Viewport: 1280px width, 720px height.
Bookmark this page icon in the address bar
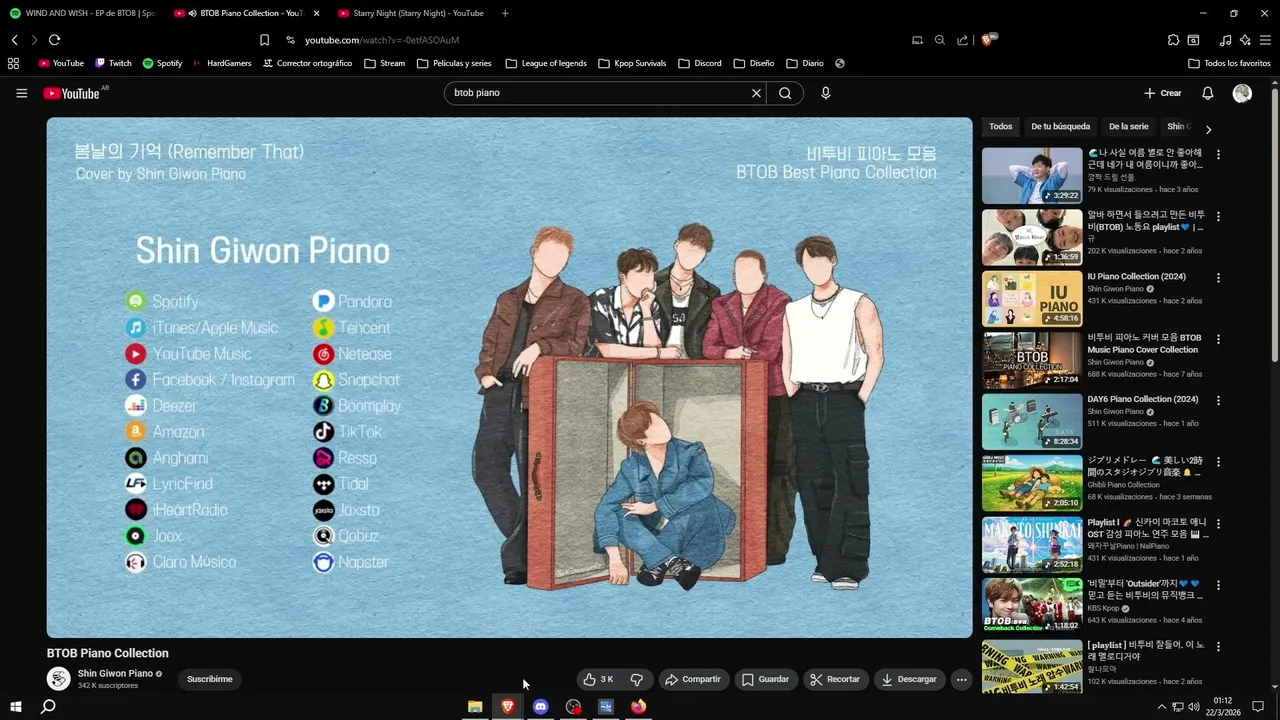[264, 40]
